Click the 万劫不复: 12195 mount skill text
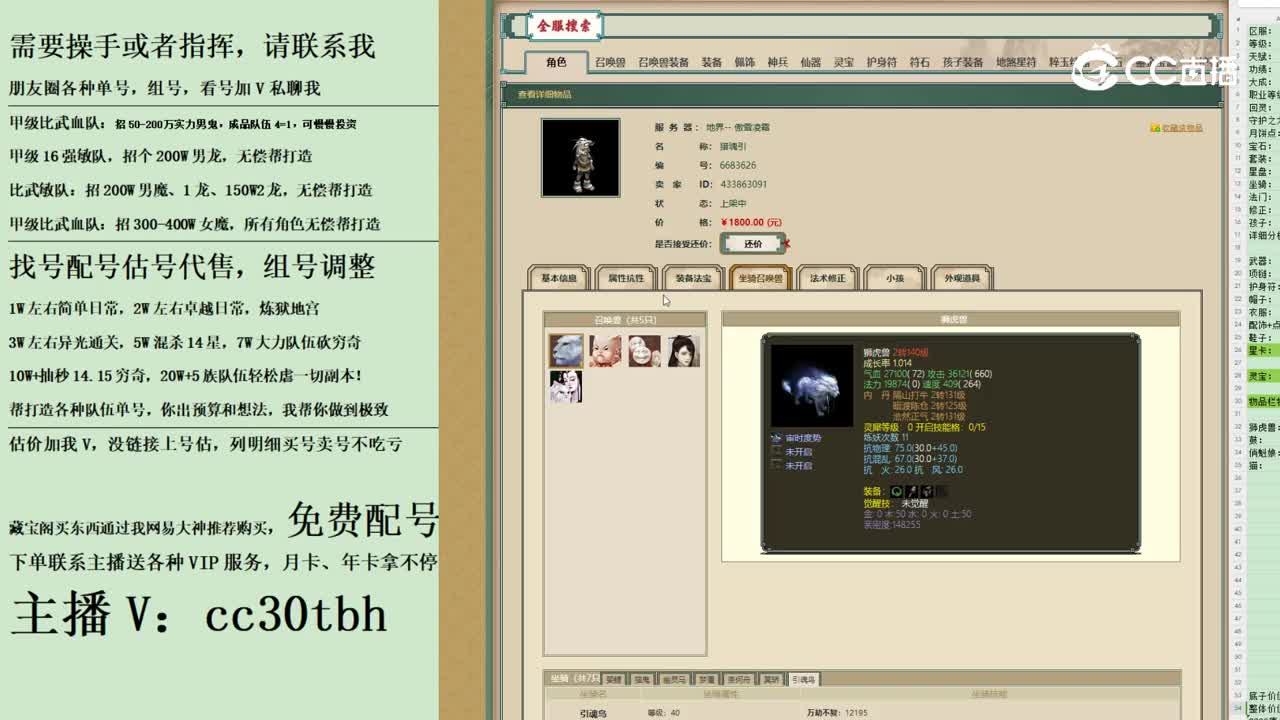 [x=837, y=713]
